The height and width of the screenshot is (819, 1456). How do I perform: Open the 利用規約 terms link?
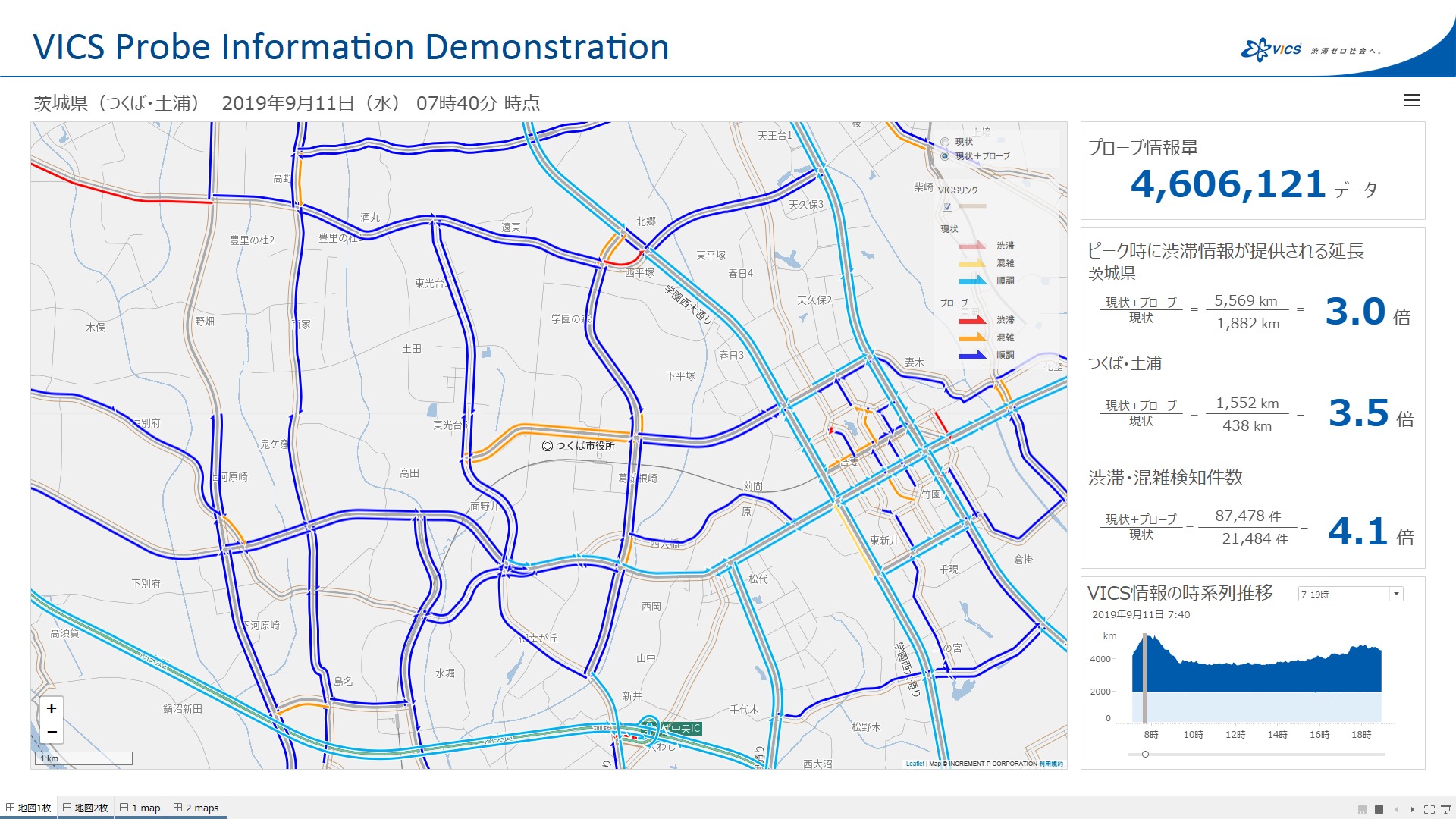pos(1051,764)
